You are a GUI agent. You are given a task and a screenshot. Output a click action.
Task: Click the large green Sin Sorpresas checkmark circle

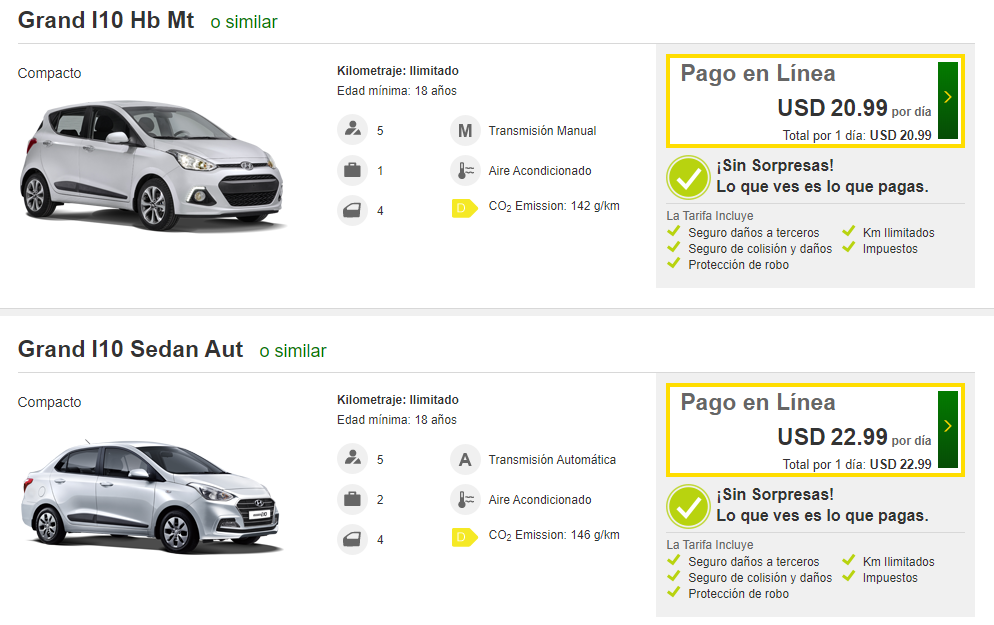click(x=687, y=177)
